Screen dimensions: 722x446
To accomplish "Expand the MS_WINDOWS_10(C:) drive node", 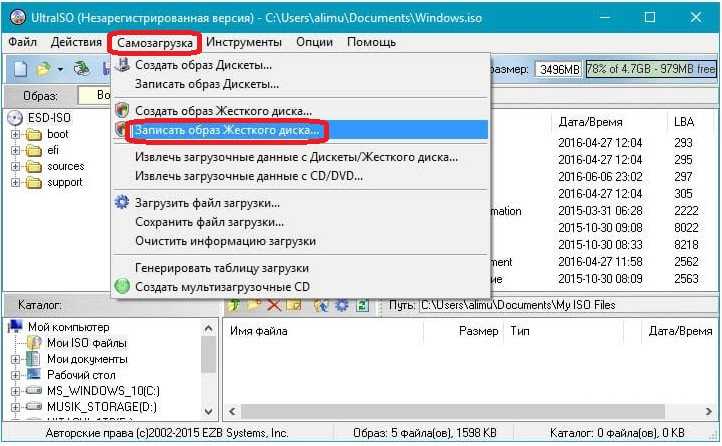I will coord(15,391).
